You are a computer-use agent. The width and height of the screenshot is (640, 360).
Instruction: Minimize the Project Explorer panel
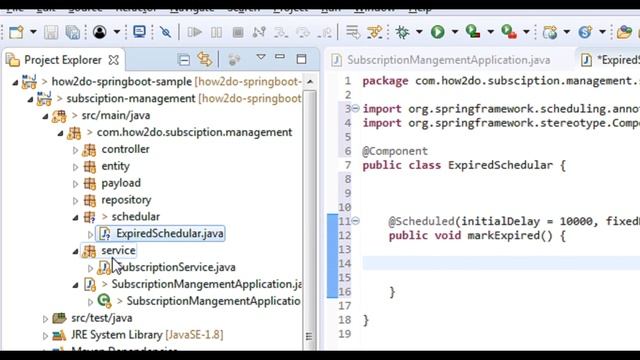click(280, 57)
